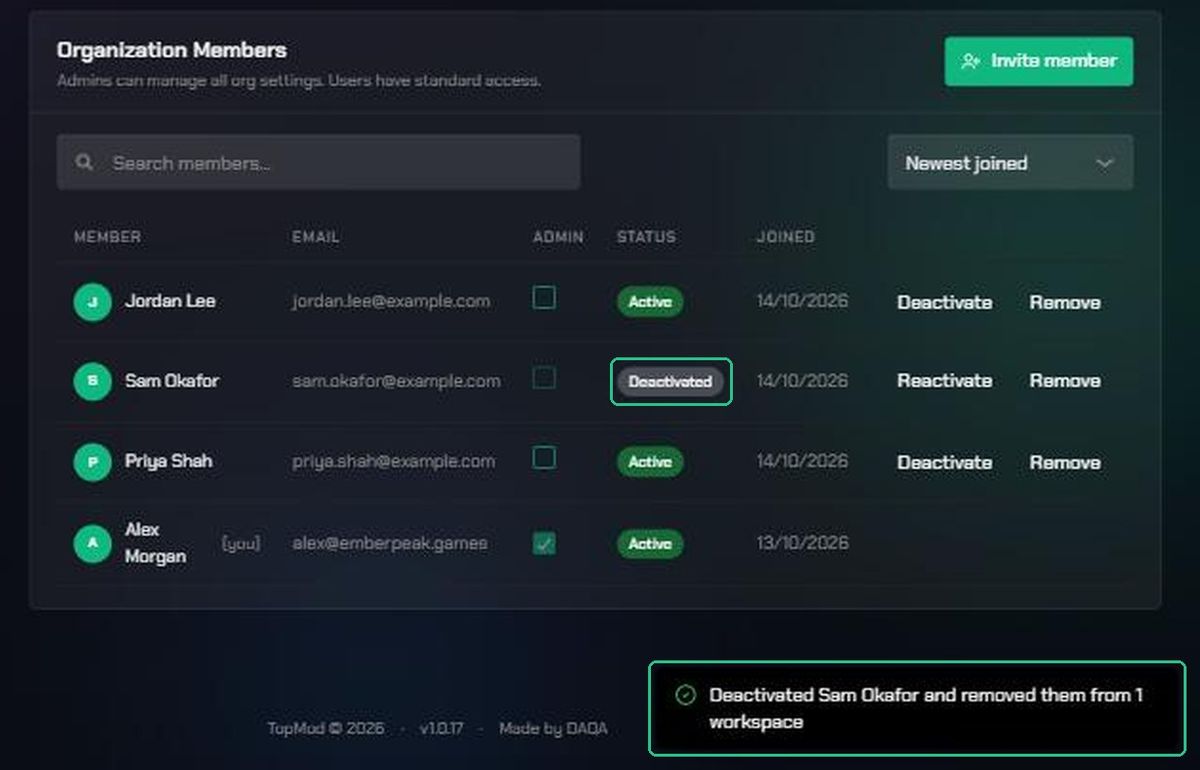This screenshot has height=770, width=1200.
Task: Enable admin checkbox for Priya Shah
Action: 544,458
